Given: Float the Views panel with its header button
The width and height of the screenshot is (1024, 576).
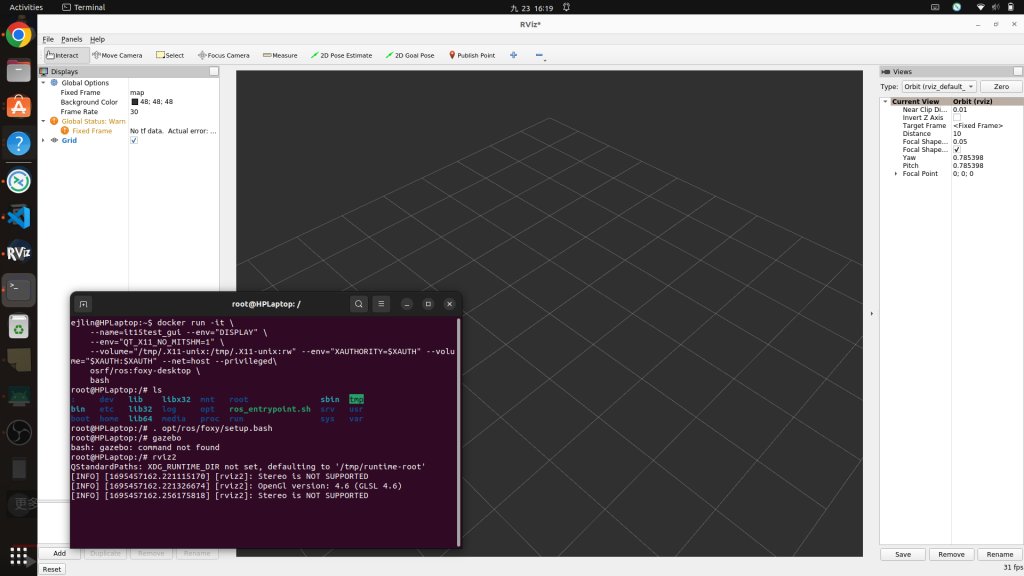Looking at the screenshot, I should pyautogui.click(x=1017, y=71).
